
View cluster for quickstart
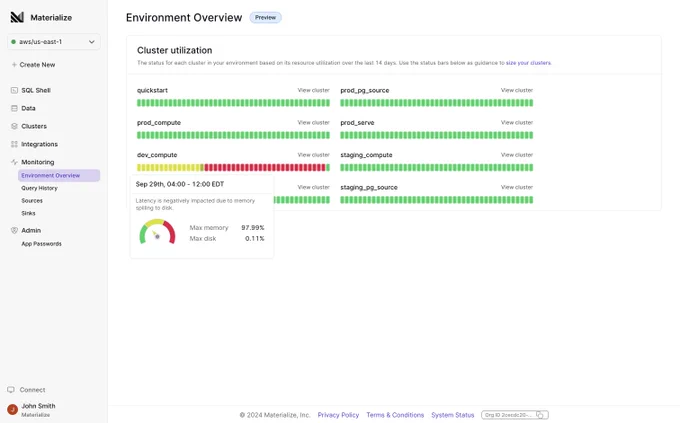pyautogui.click(x=314, y=90)
